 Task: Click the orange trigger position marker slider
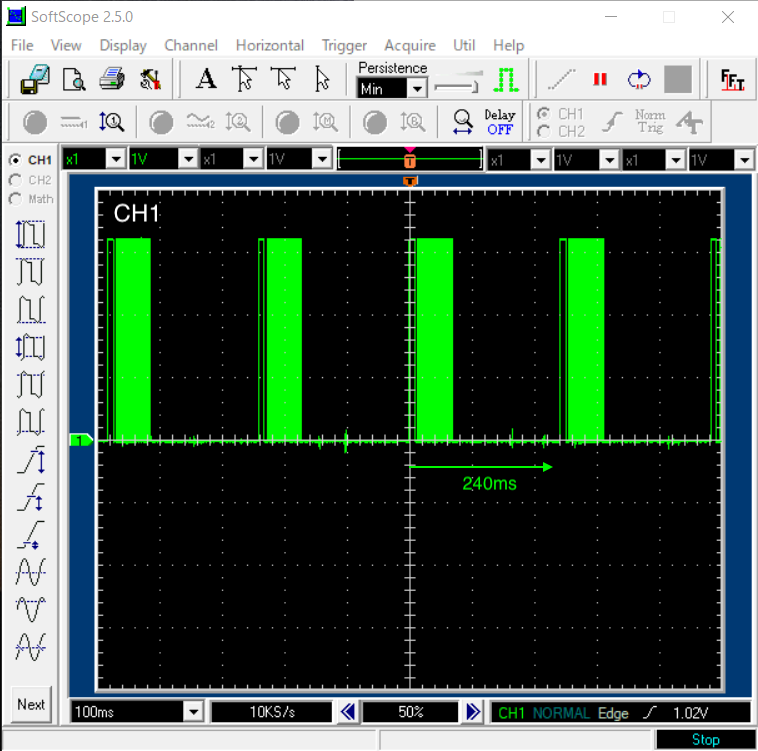point(409,160)
